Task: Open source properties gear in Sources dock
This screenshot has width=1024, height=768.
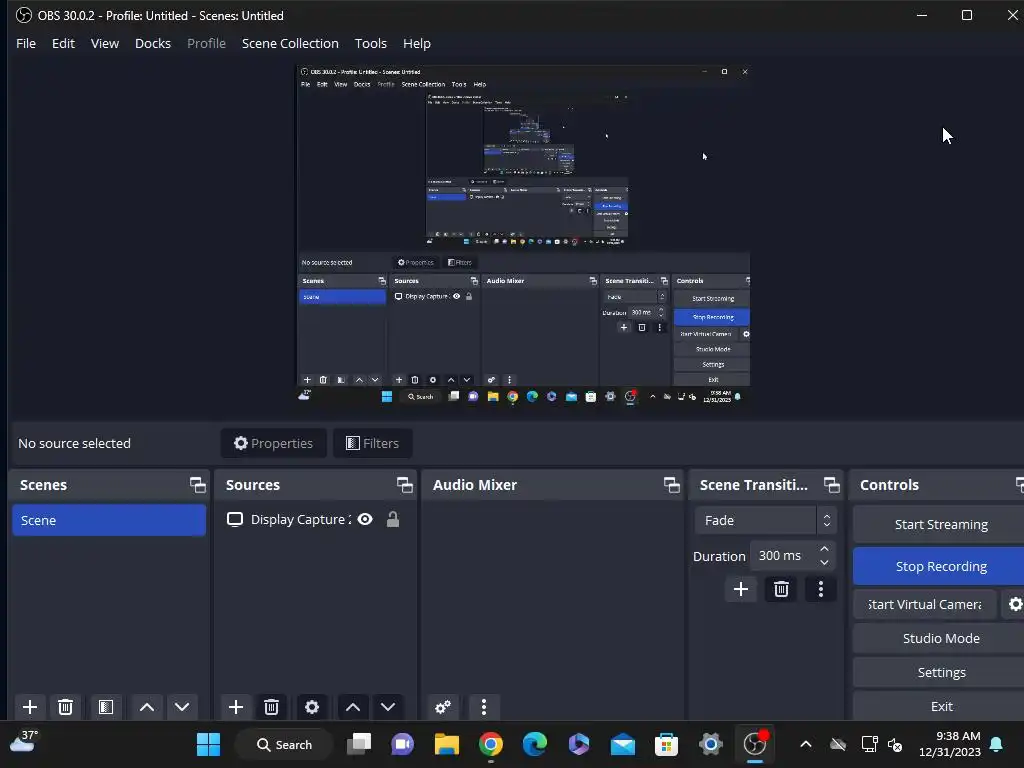Action: 312,707
